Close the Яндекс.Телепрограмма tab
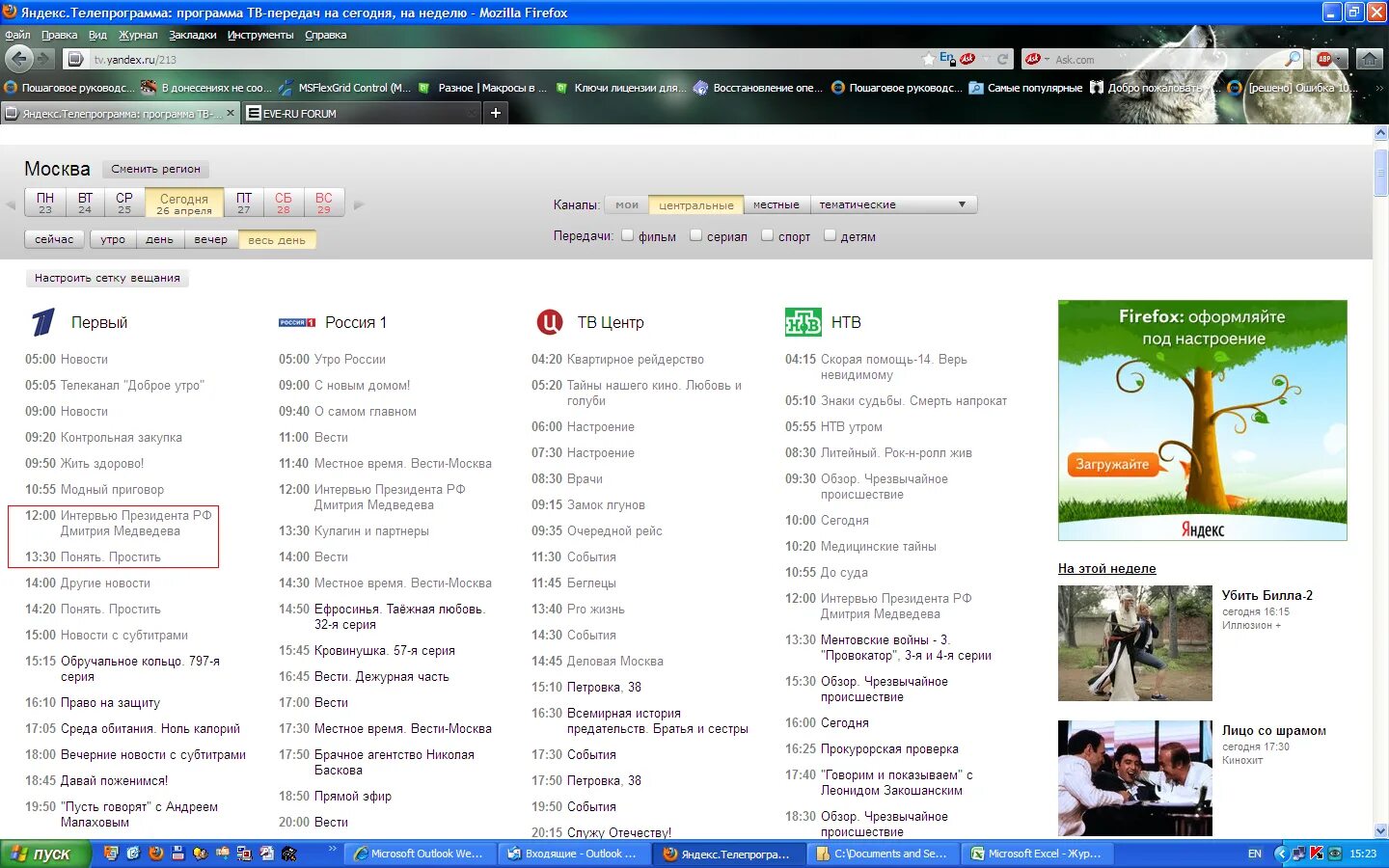The width and height of the screenshot is (1389, 868). 230,113
